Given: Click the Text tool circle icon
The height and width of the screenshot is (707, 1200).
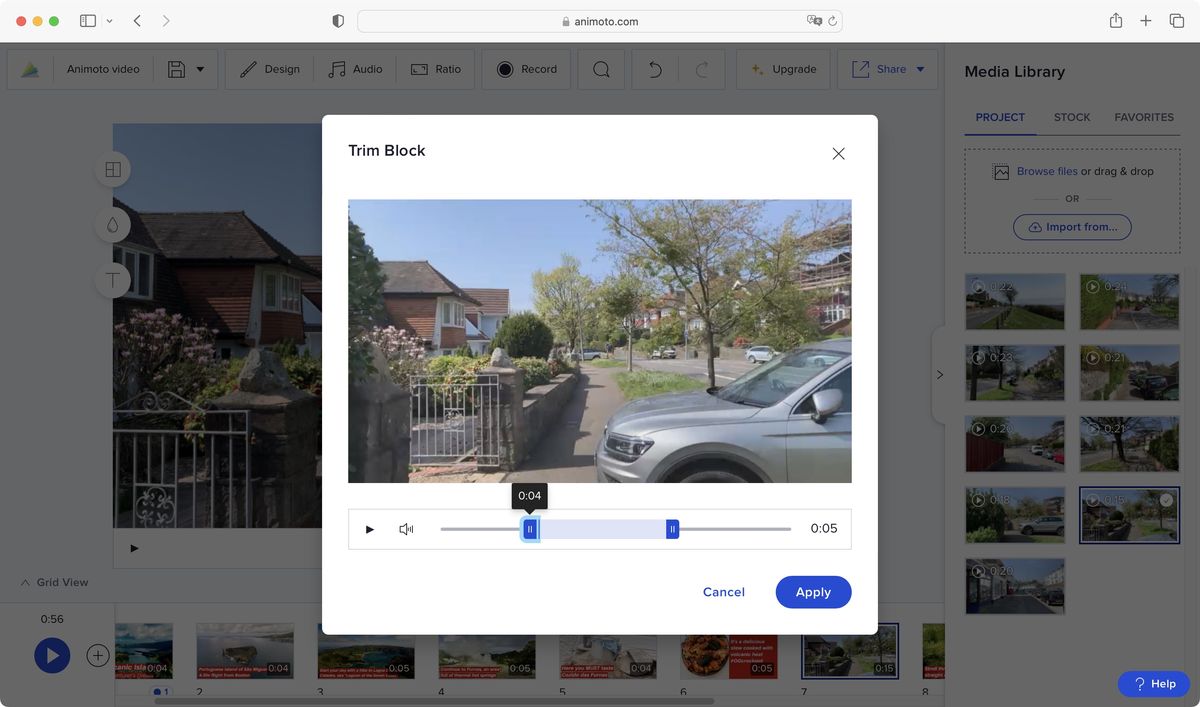Looking at the screenshot, I should (113, 281).
